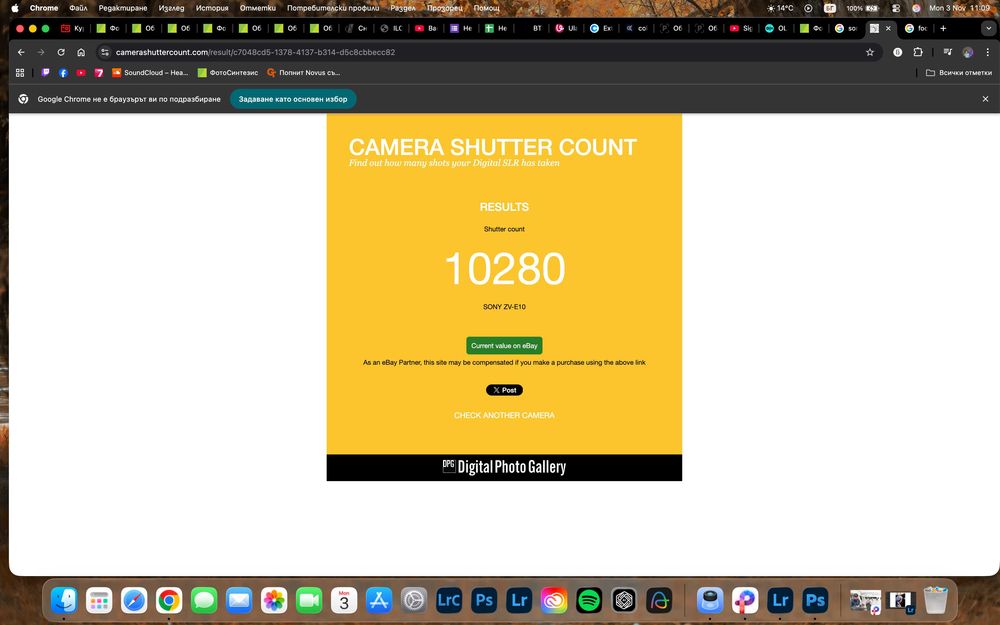Open the SoundCloud bookmark
The width and height of the screenshot is (1000, 625).
point(150,73)
